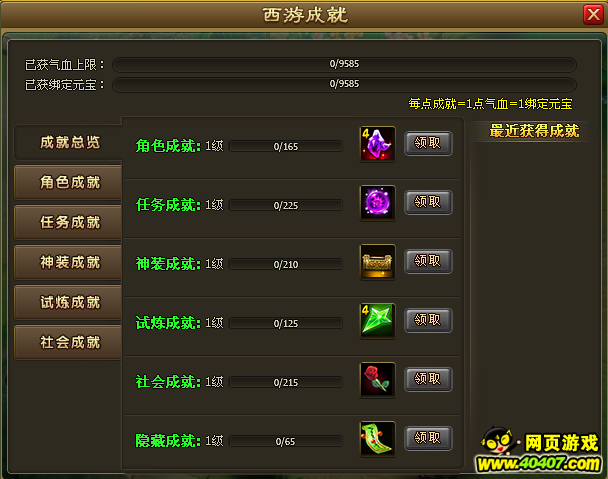Click the purple crystal reward icon
The width and height of the screenshot is (608, 479).
(x=377, y=144)
